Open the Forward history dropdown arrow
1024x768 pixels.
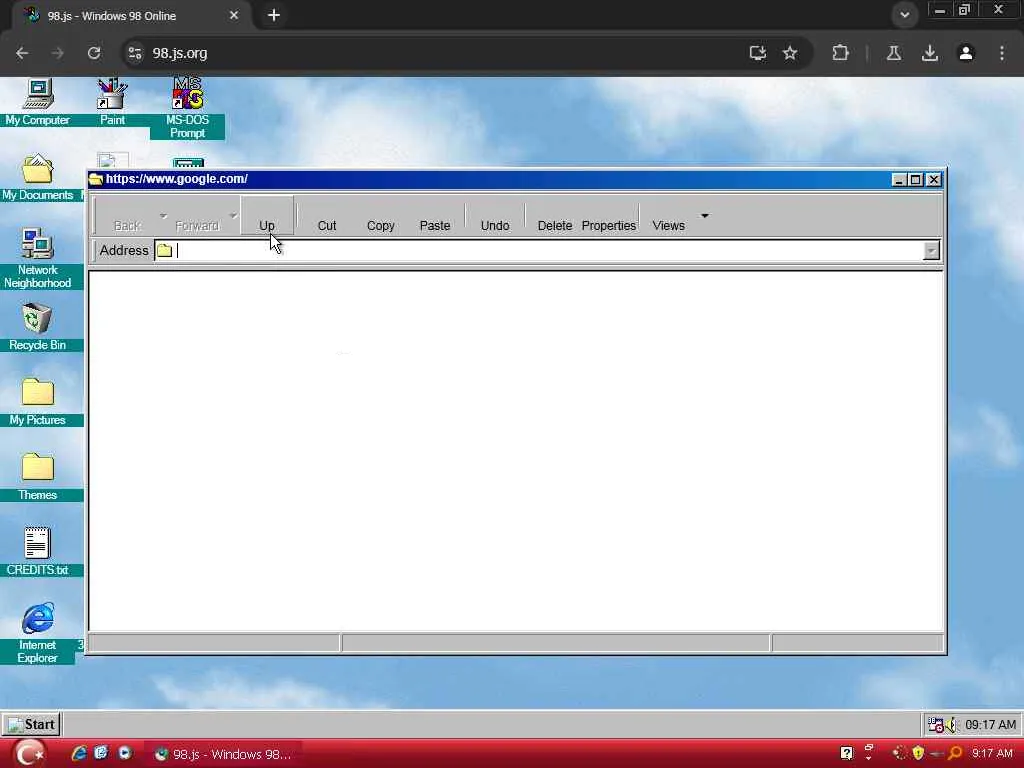(232, 215)
